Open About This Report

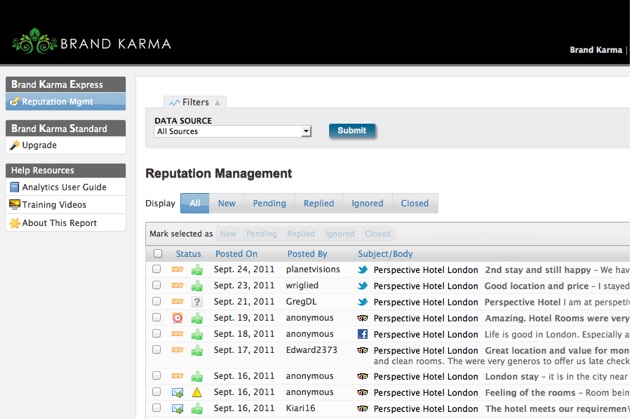click(59, 223)
